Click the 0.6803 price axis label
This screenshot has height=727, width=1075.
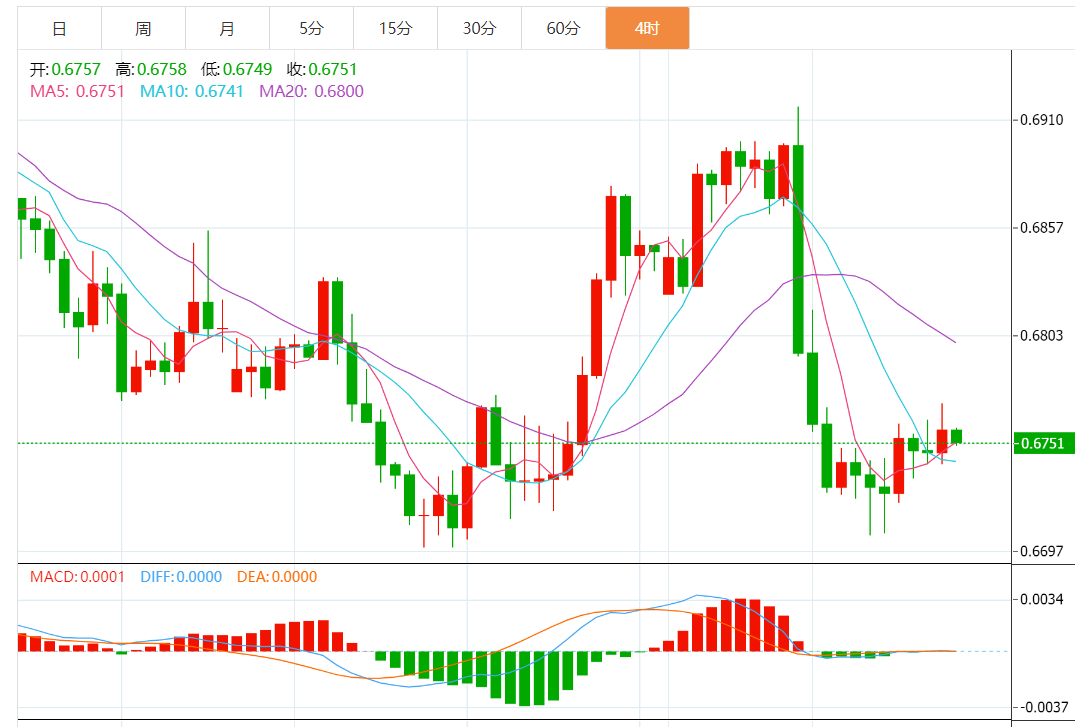tap(1042, 335)
